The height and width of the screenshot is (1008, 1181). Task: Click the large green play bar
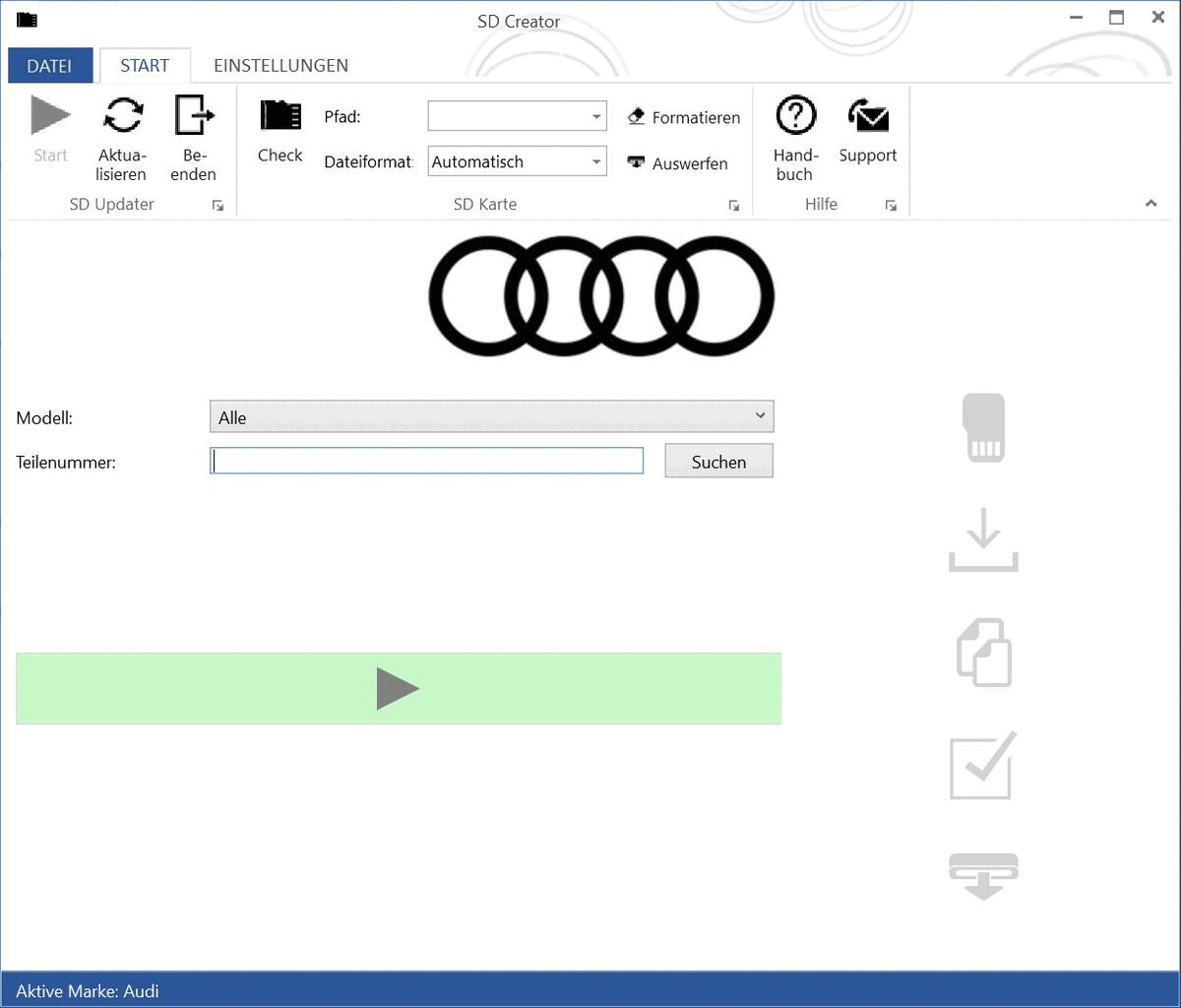tap(399, 688)
